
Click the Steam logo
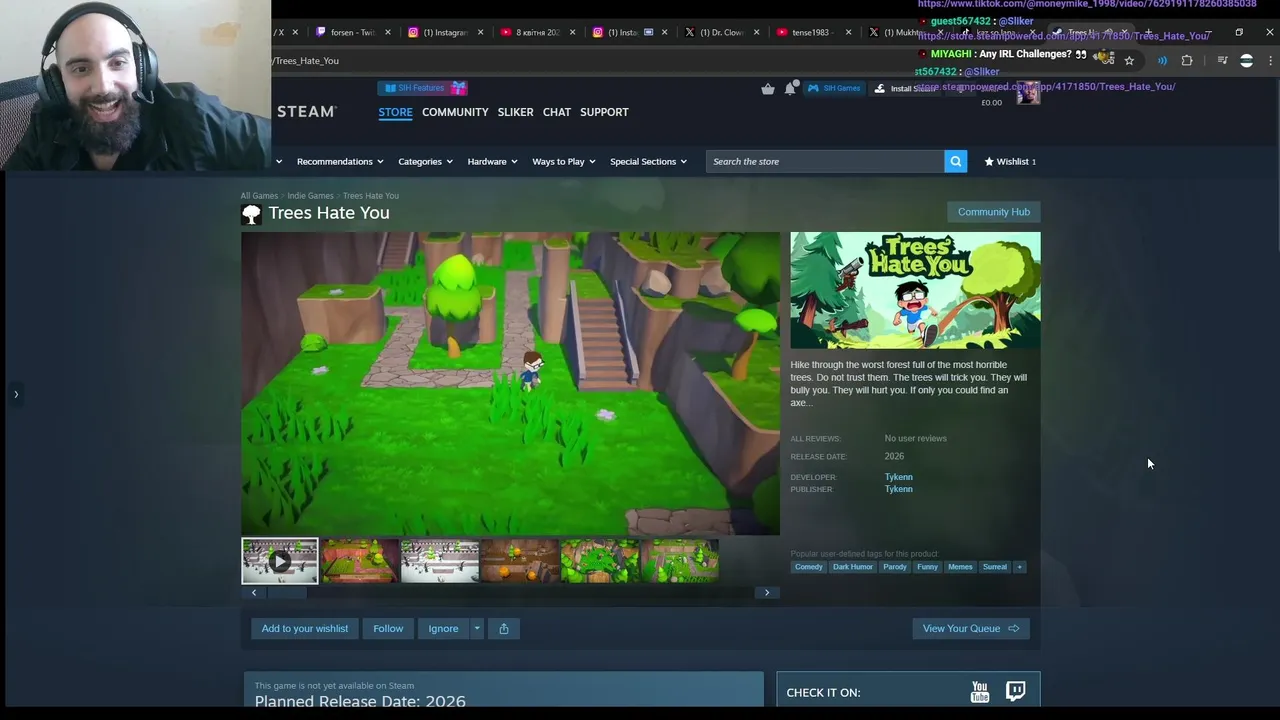point(306,112)
